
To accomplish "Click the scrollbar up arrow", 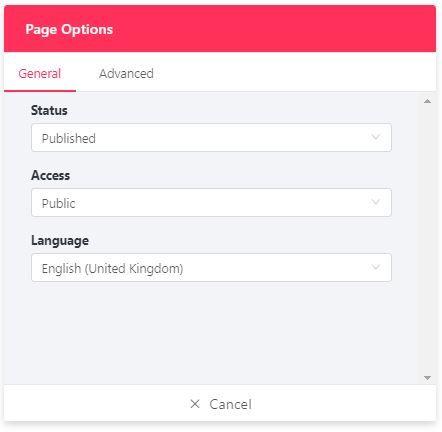I will coord(427,101).
